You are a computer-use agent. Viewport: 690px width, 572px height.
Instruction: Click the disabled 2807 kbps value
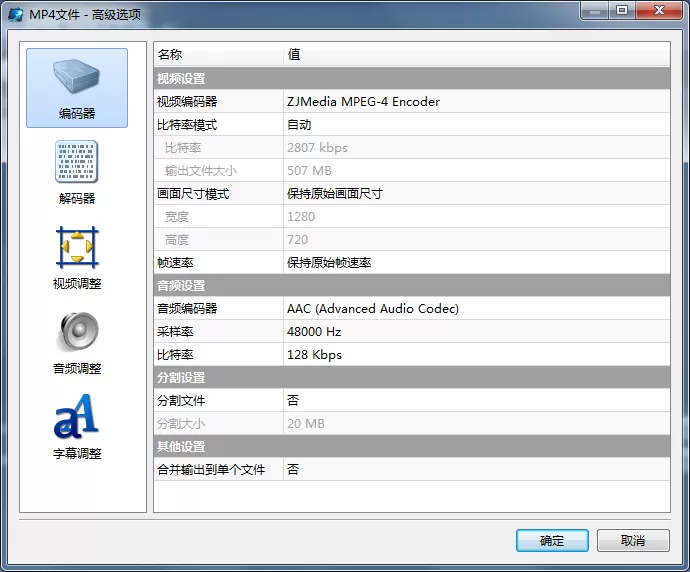click(x=317, y=148)
